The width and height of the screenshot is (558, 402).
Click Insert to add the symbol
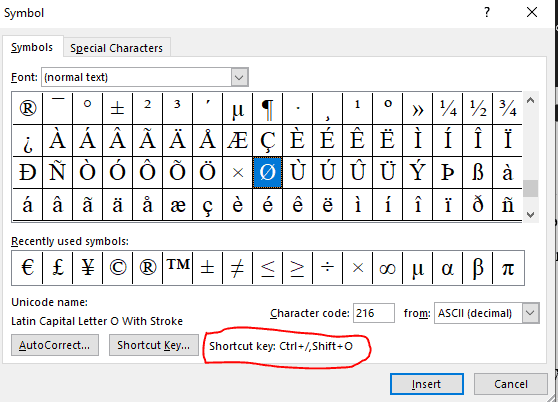coord(427,384)
